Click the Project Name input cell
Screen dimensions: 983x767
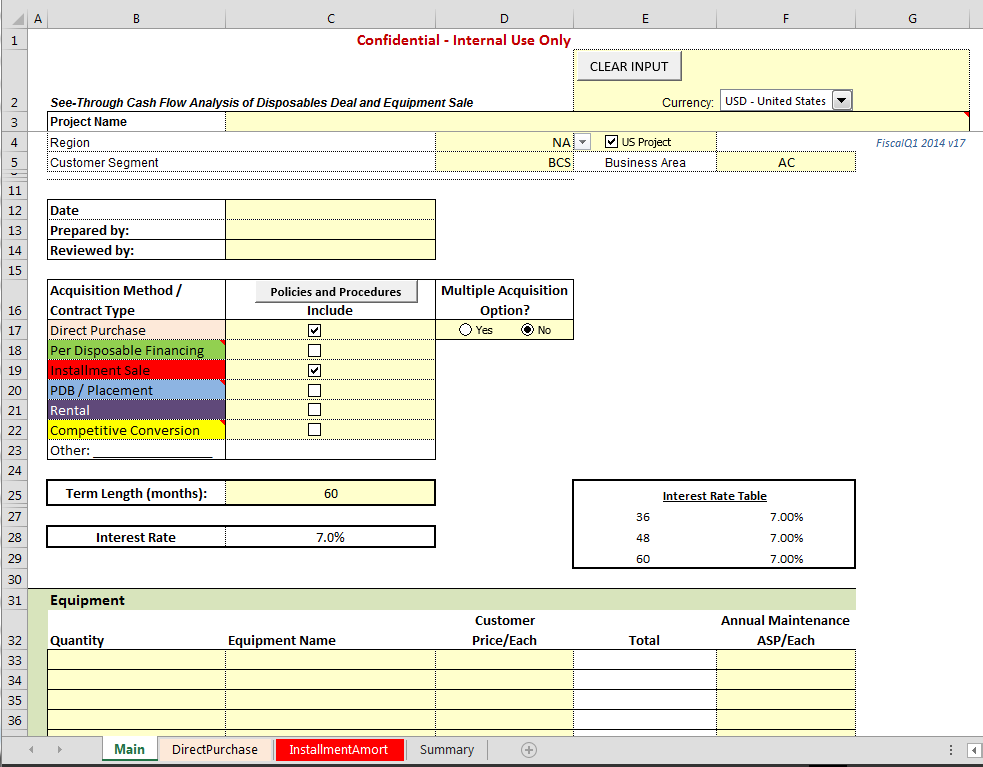click(x=597, y=122)
